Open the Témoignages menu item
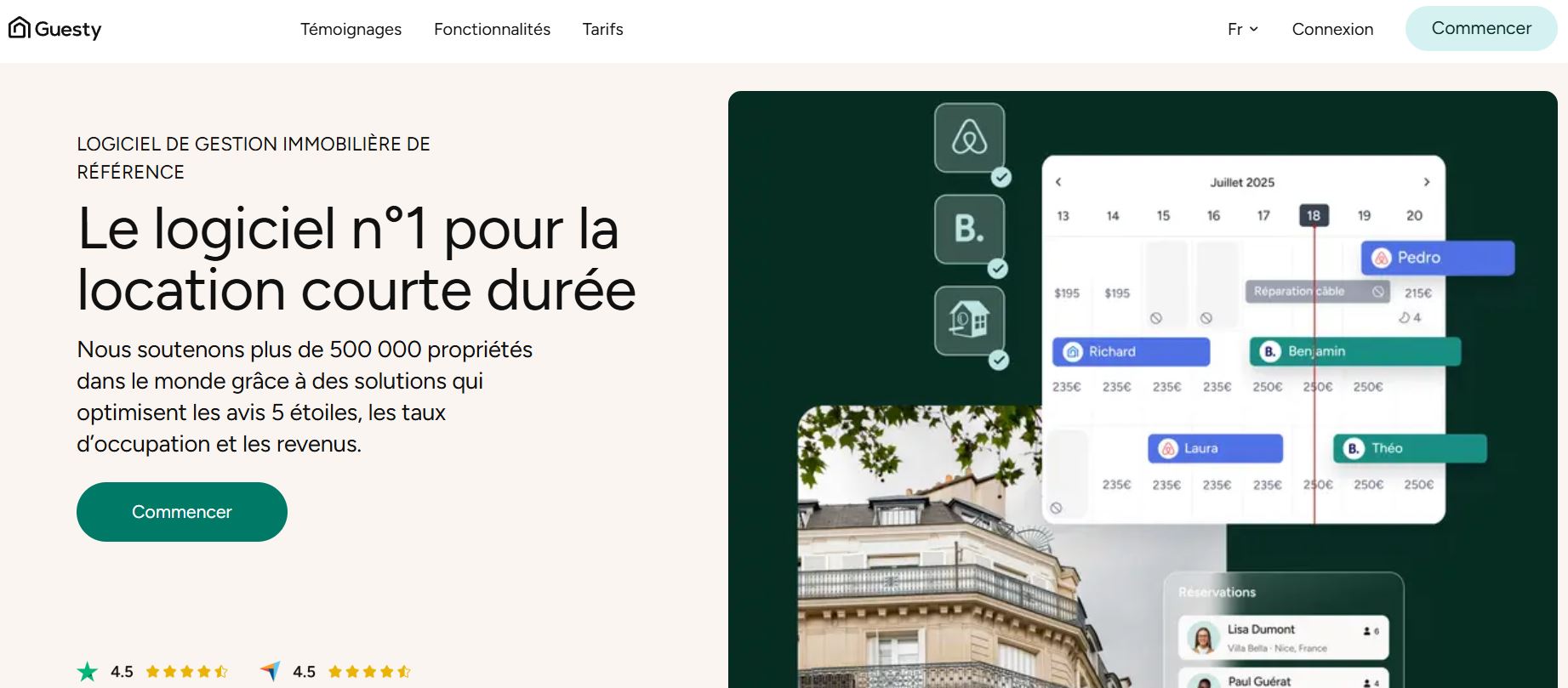Screen dimensions: 1568x688 (351, 29)
